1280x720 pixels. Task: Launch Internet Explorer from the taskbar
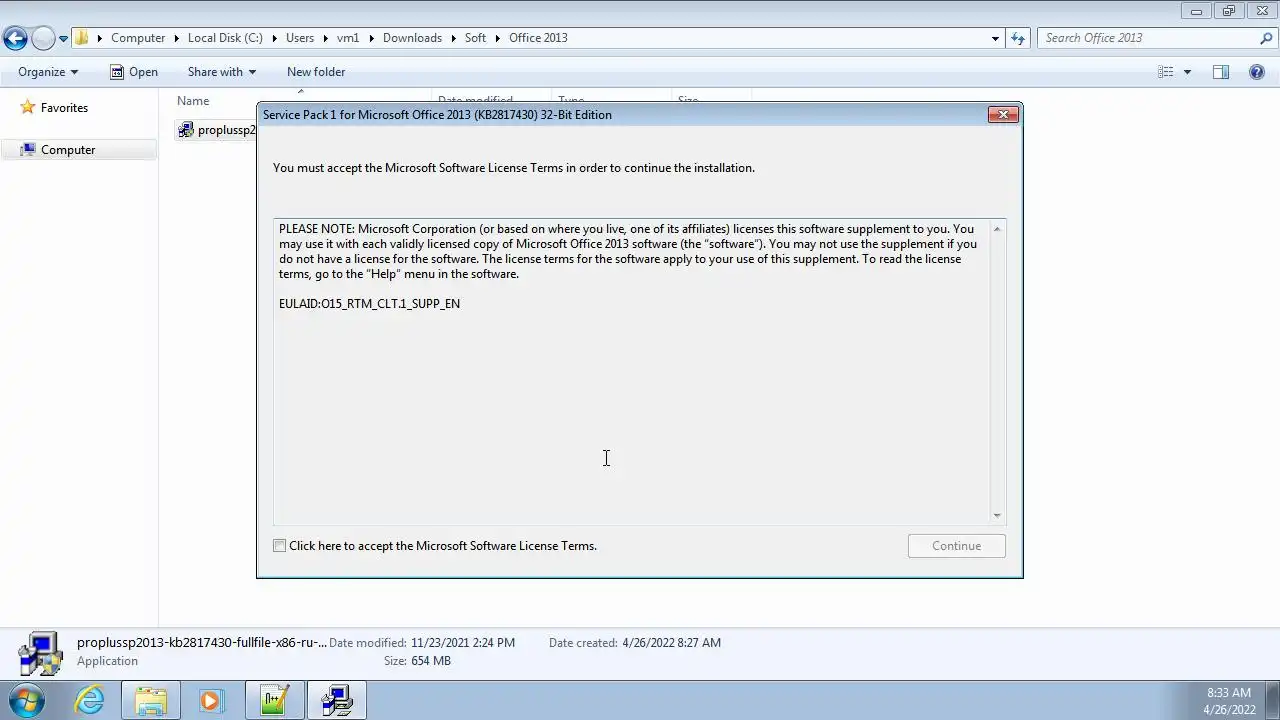[x=90, y=700]
